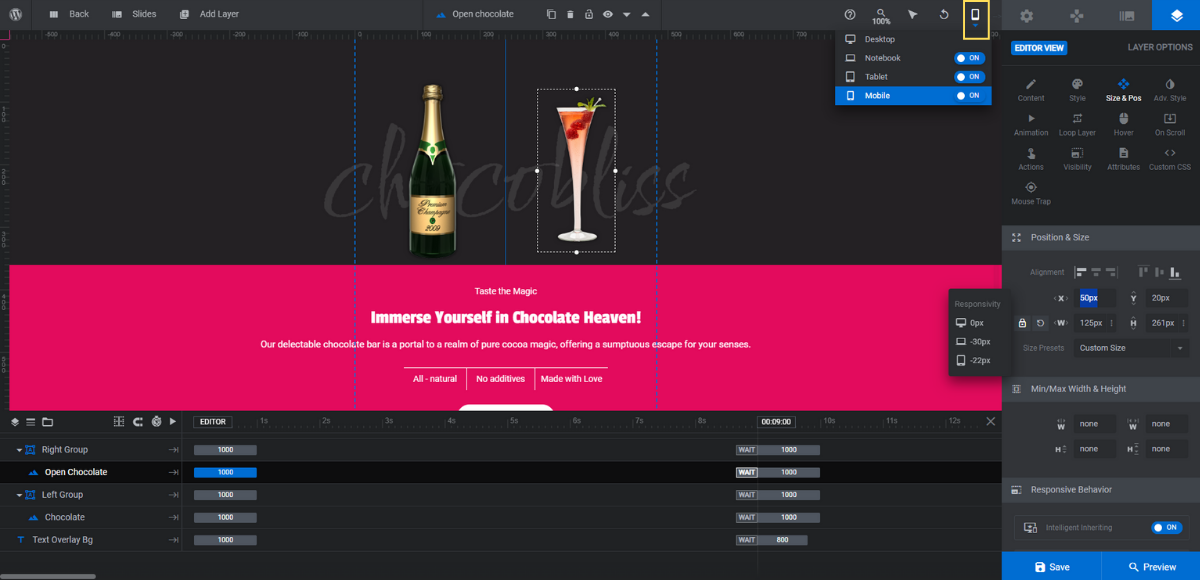Screen dimensions: 1200x580
Task: Toggle the aspect ratio lock icon
Action: pyautogui.click(x=1022, y=323)
